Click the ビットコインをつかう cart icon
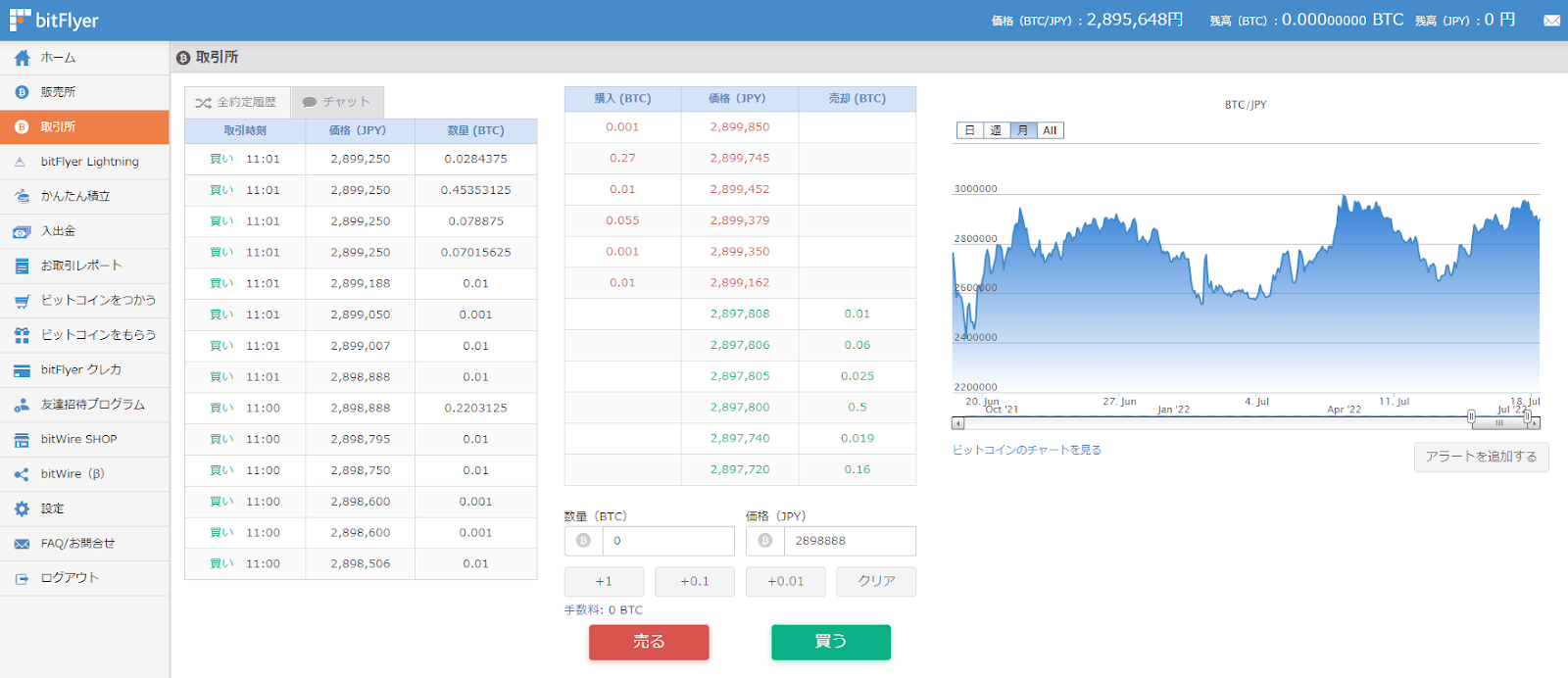Viewport: 1568px width, 678px height. click(22, 301)
